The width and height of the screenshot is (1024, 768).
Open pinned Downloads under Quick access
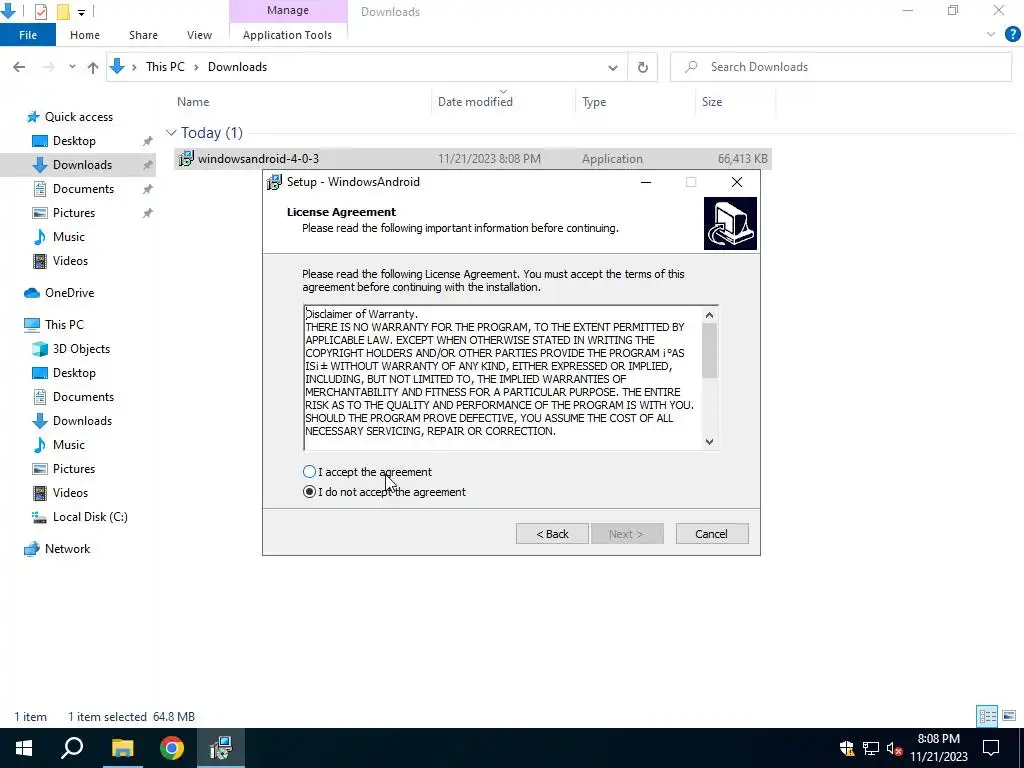[82, 165]
